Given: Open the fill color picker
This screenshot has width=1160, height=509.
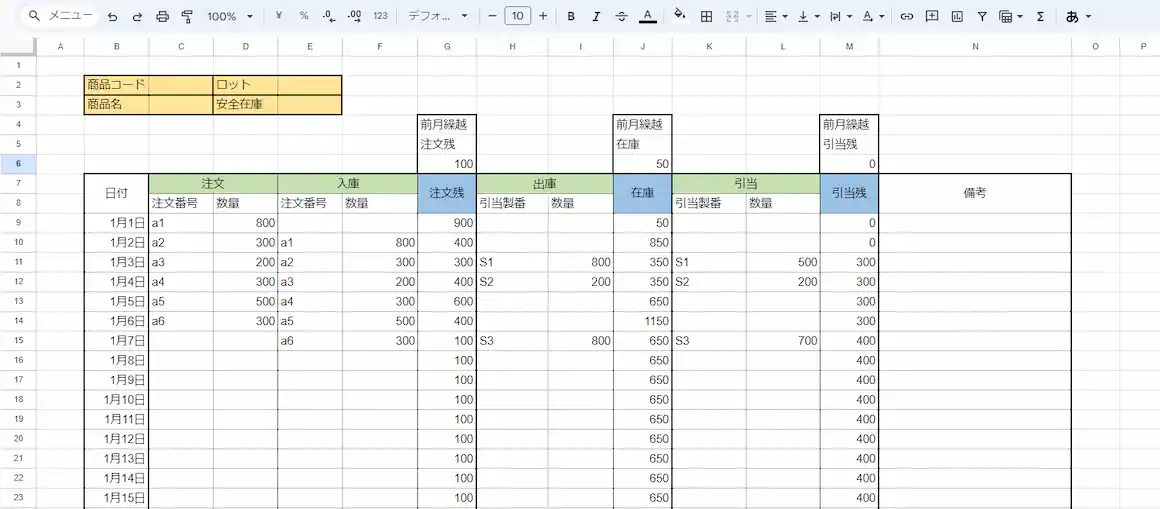Looking at the screenshot, I should (x=680, y=16).
